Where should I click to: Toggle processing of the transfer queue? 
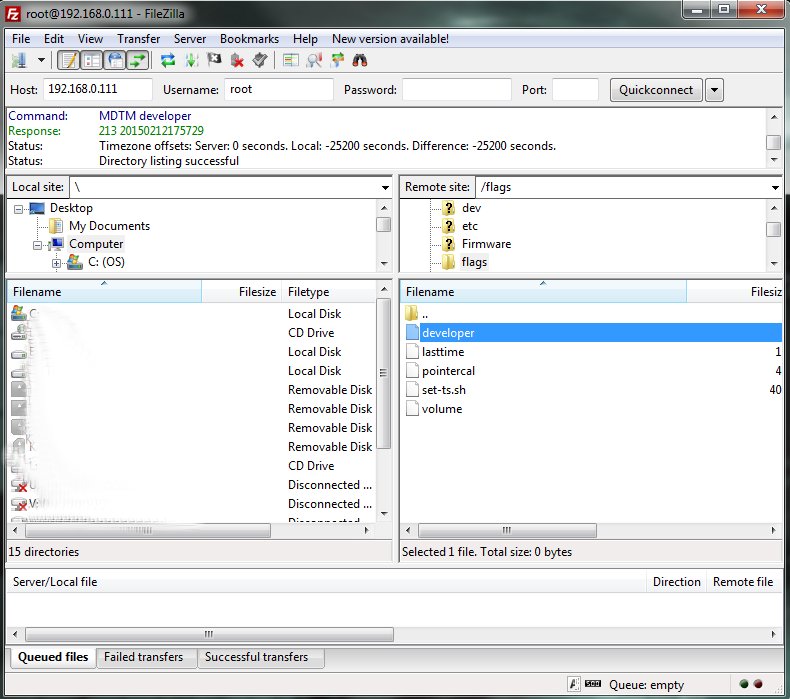(x=191, y=60)
